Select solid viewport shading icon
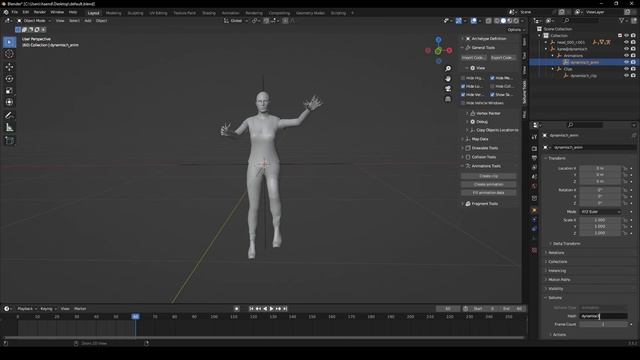Viewport: 640px width, 360px height. click(503, 20)
